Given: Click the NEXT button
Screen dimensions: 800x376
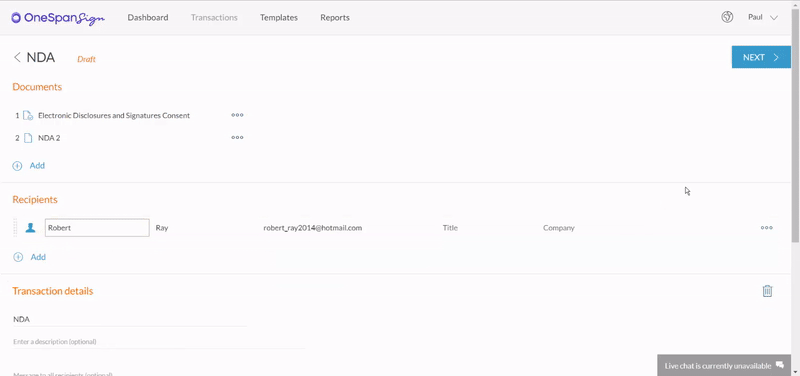Looking at the screenshot, I should (x=761, y=57).
